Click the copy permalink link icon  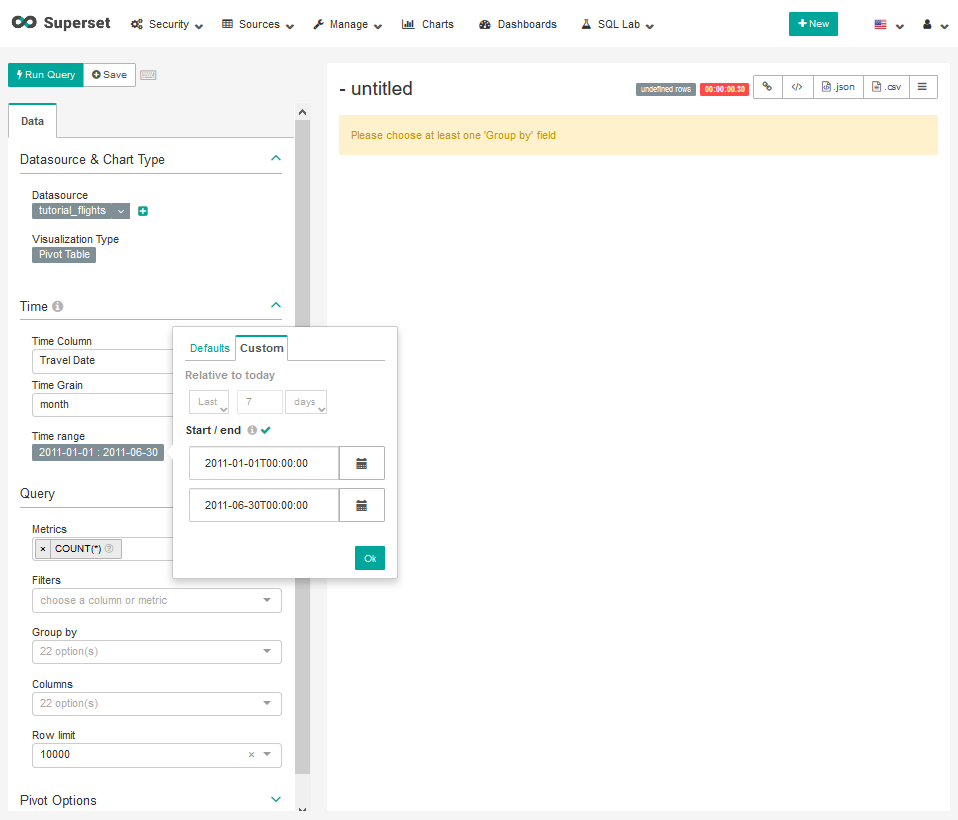point(767,87)
